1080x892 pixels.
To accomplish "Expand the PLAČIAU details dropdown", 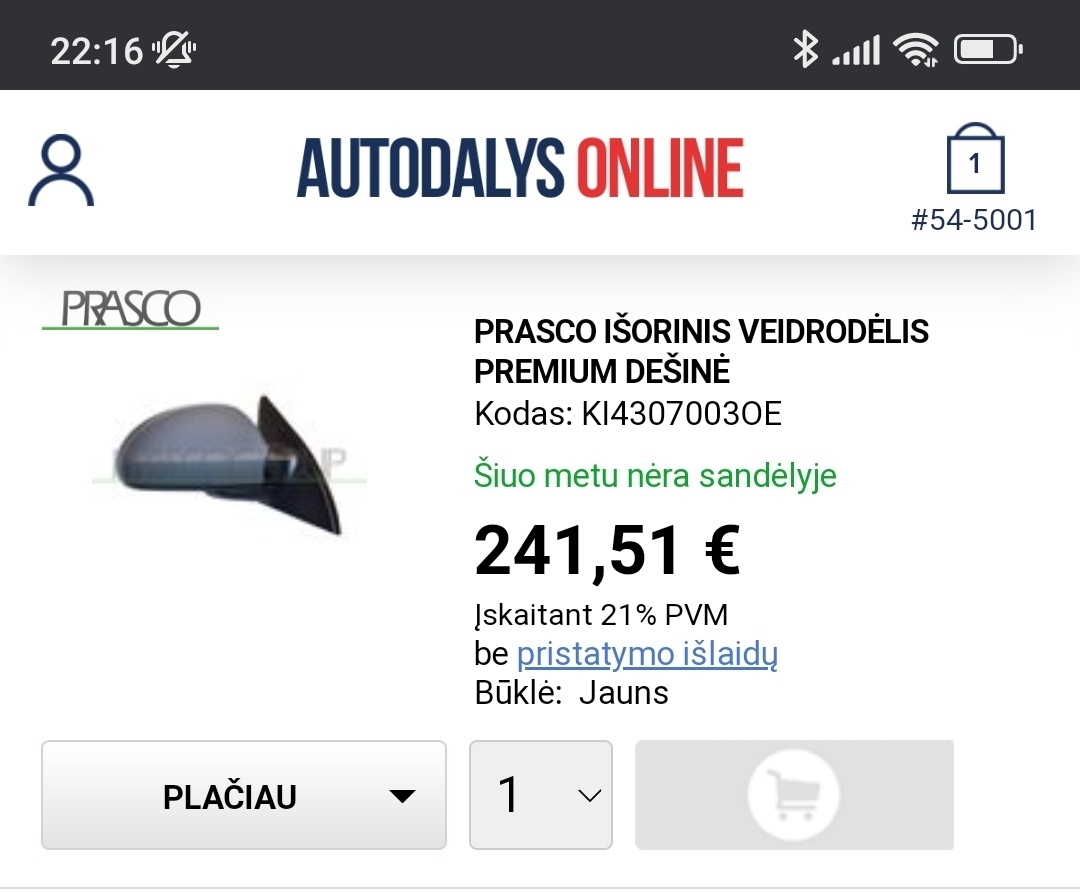I will pyautogui.click(x=244, y=795).
